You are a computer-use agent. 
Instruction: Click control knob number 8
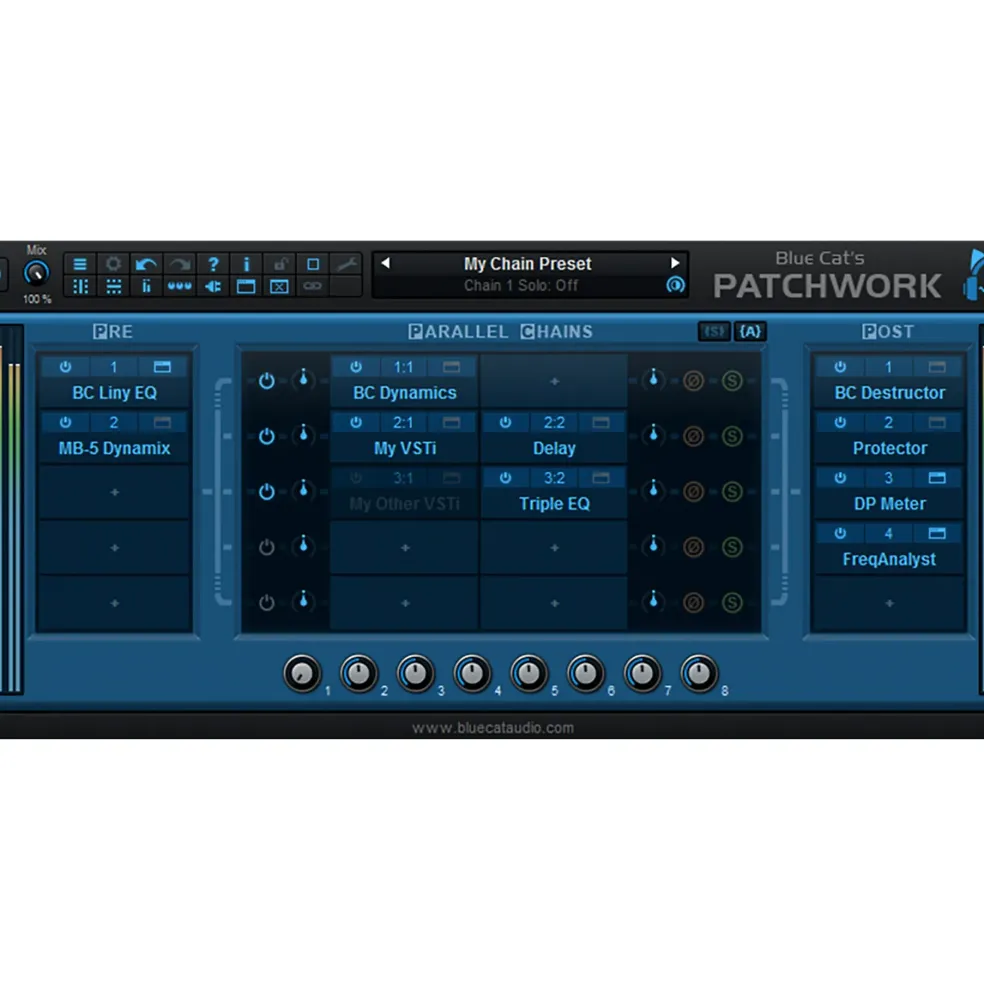699,673
